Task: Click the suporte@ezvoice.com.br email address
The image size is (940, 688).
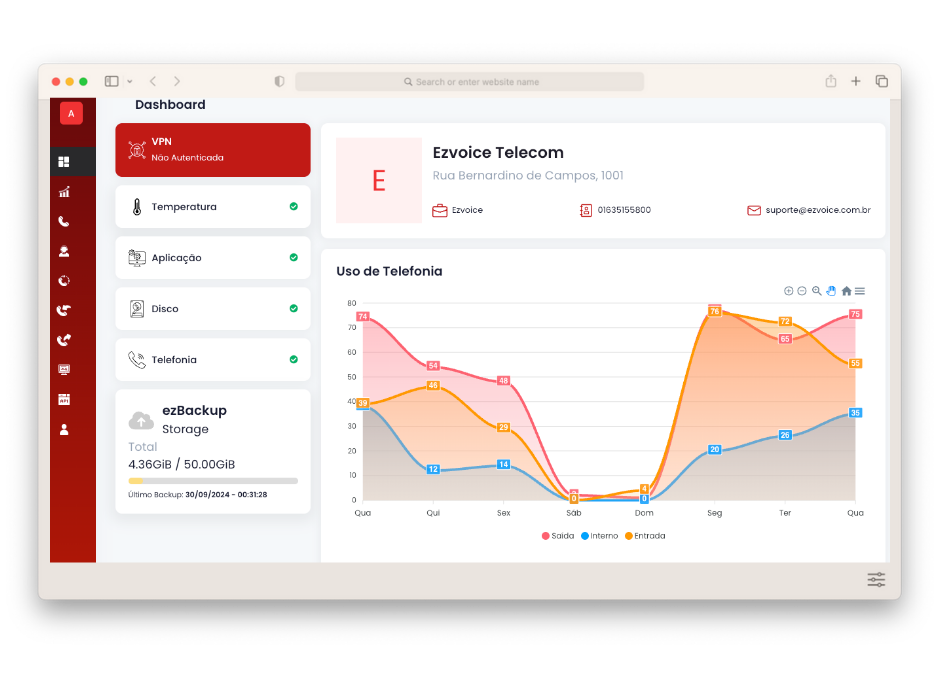Action: [818, 210]
